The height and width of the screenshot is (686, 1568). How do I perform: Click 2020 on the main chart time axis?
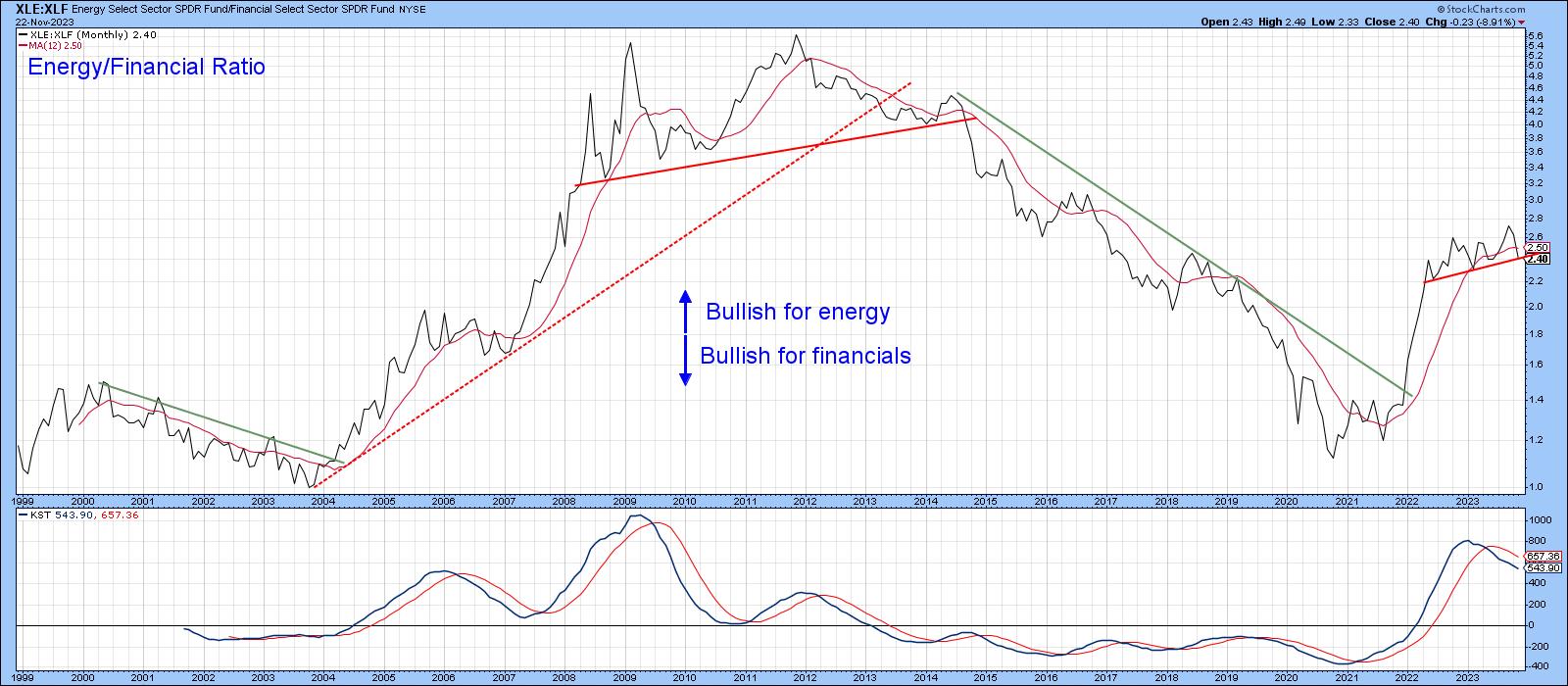[x=1286, y=500]
